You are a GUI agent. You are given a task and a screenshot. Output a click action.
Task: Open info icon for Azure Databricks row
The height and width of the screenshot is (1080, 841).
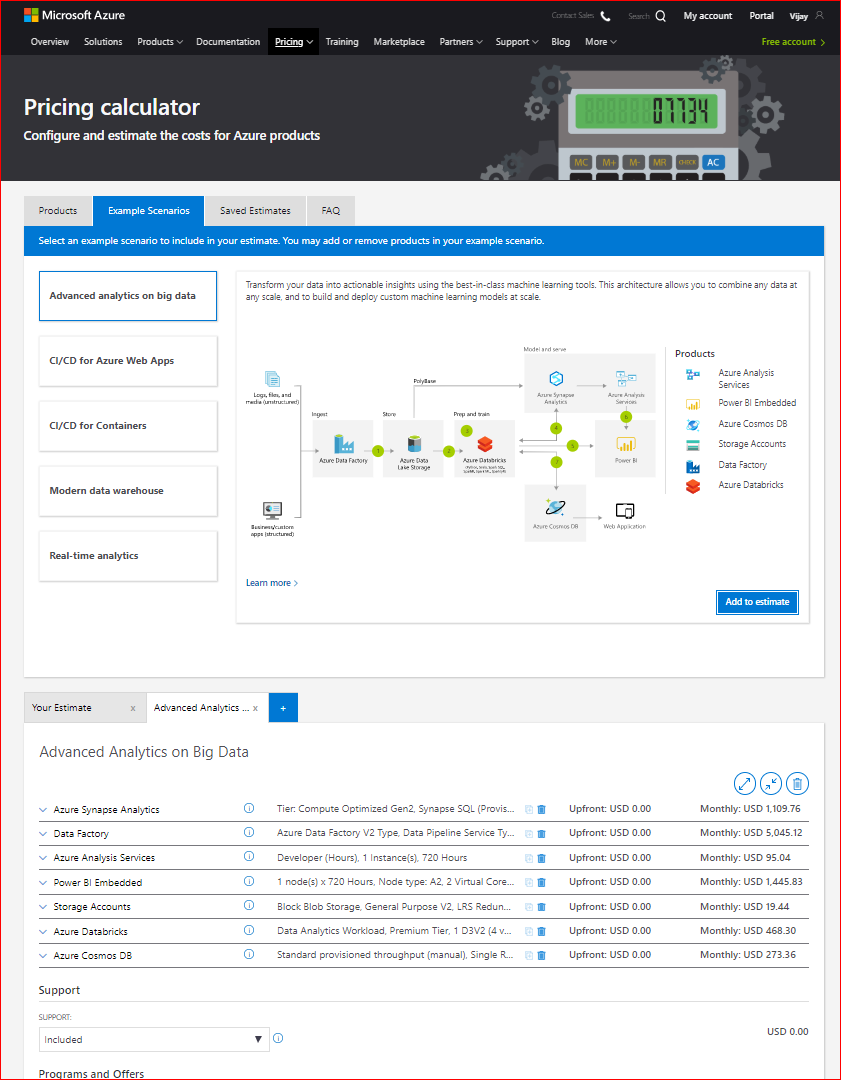click(249, 930)
